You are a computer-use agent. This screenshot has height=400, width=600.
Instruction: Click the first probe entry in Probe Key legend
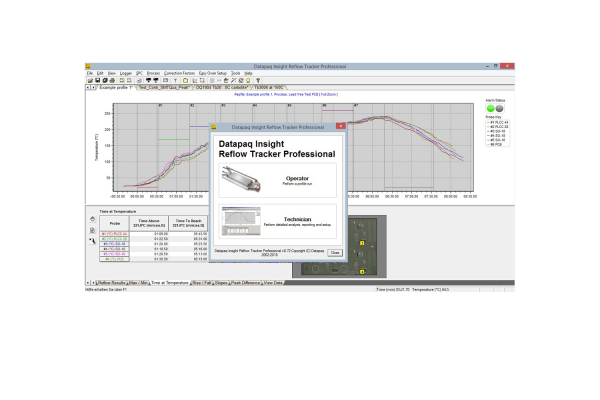pyautogui.click(x=498, y=122)
